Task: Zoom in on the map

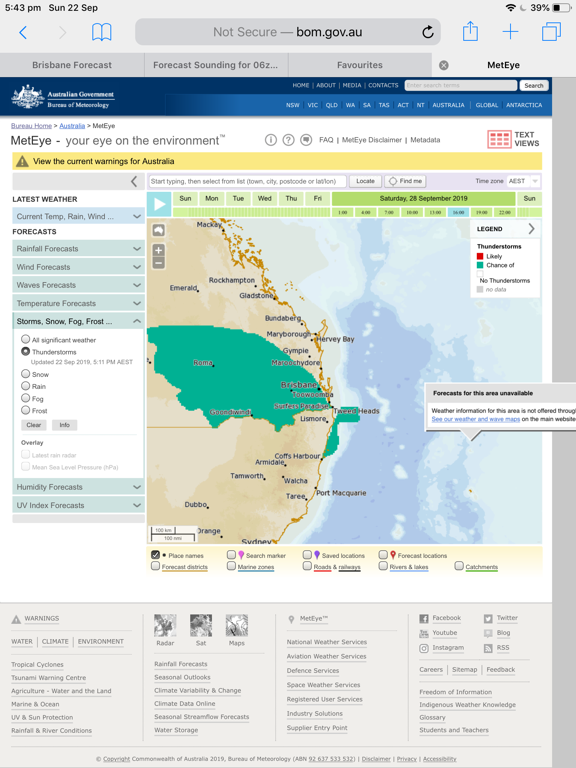Action: tap(158, 250)
